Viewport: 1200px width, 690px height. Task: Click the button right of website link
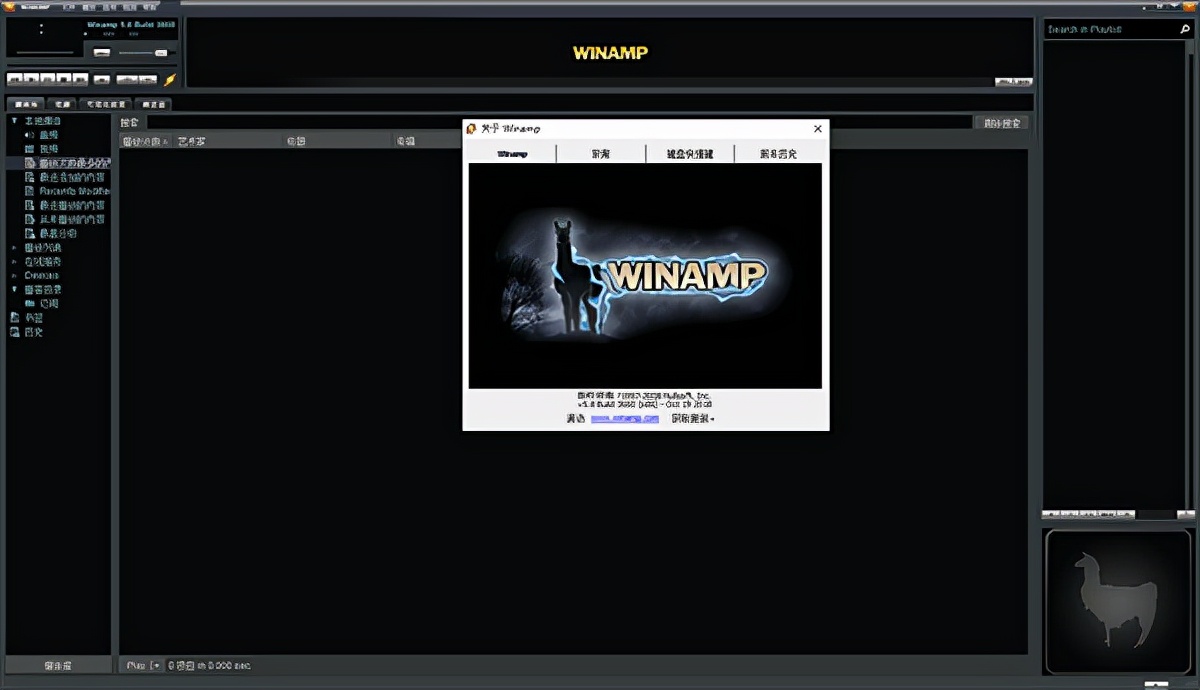pyautogui.click(x=693, y=419)
